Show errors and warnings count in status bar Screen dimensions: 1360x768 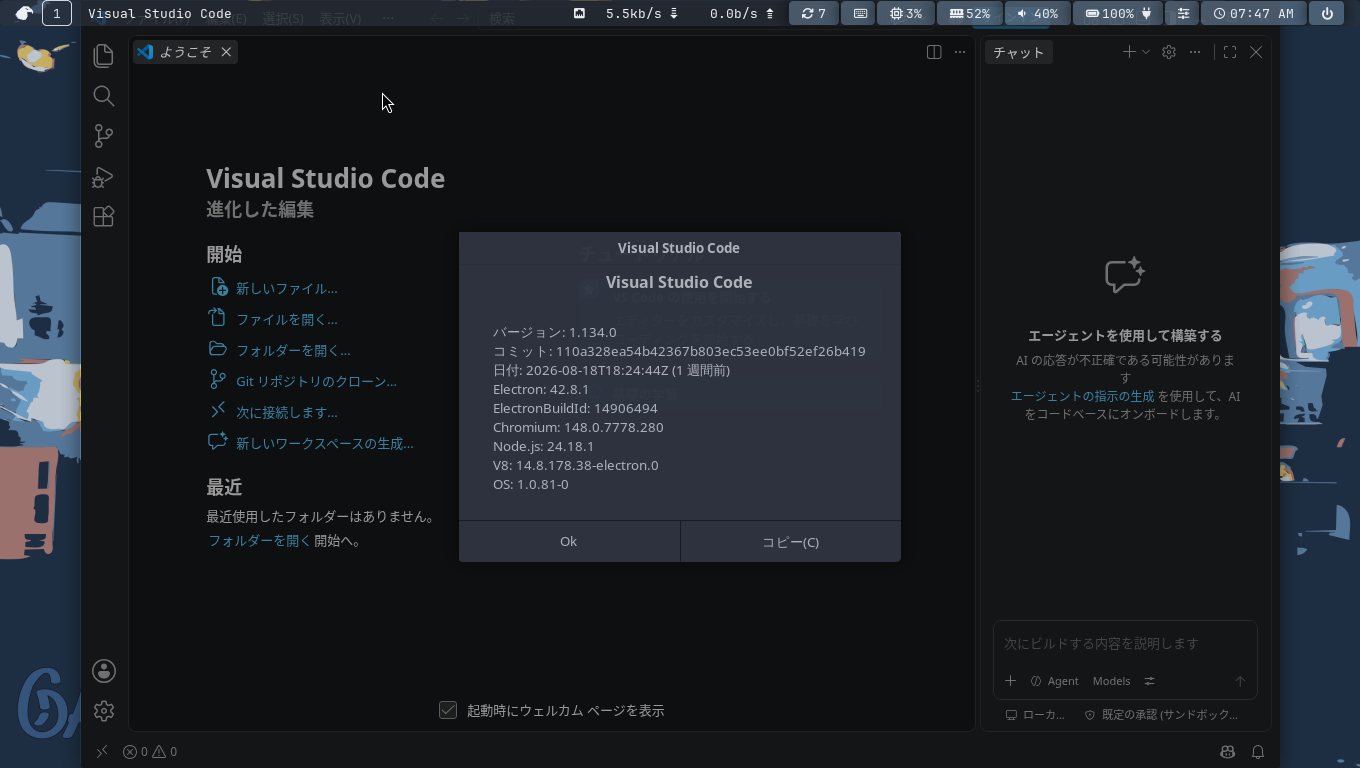click(150, 751)
